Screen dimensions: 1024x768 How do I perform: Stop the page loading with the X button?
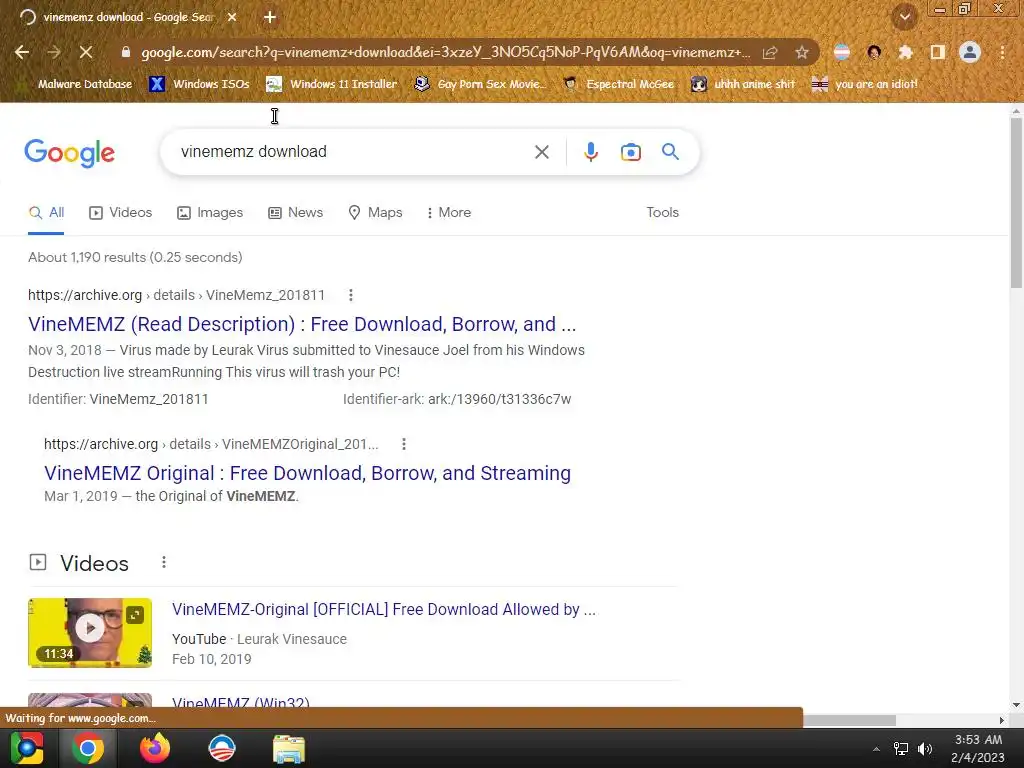[86, 52]
